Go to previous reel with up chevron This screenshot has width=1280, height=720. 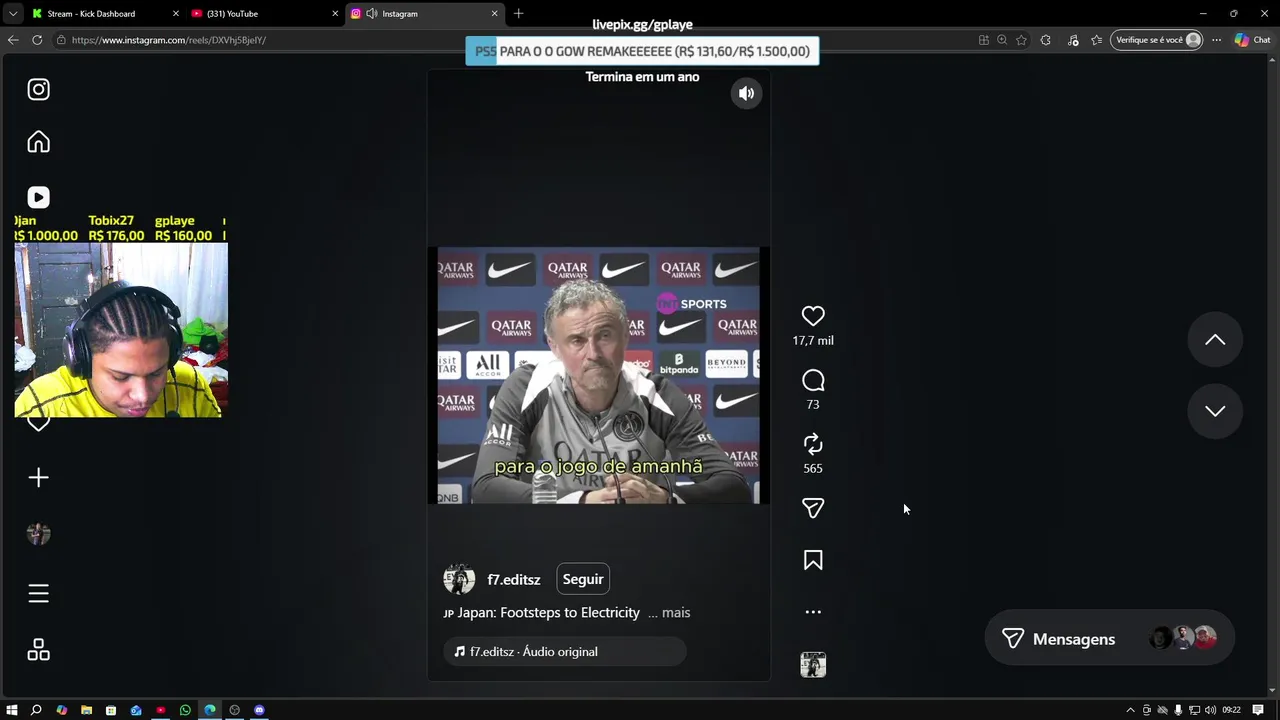pyautogui.click(x=1215, y=340)
